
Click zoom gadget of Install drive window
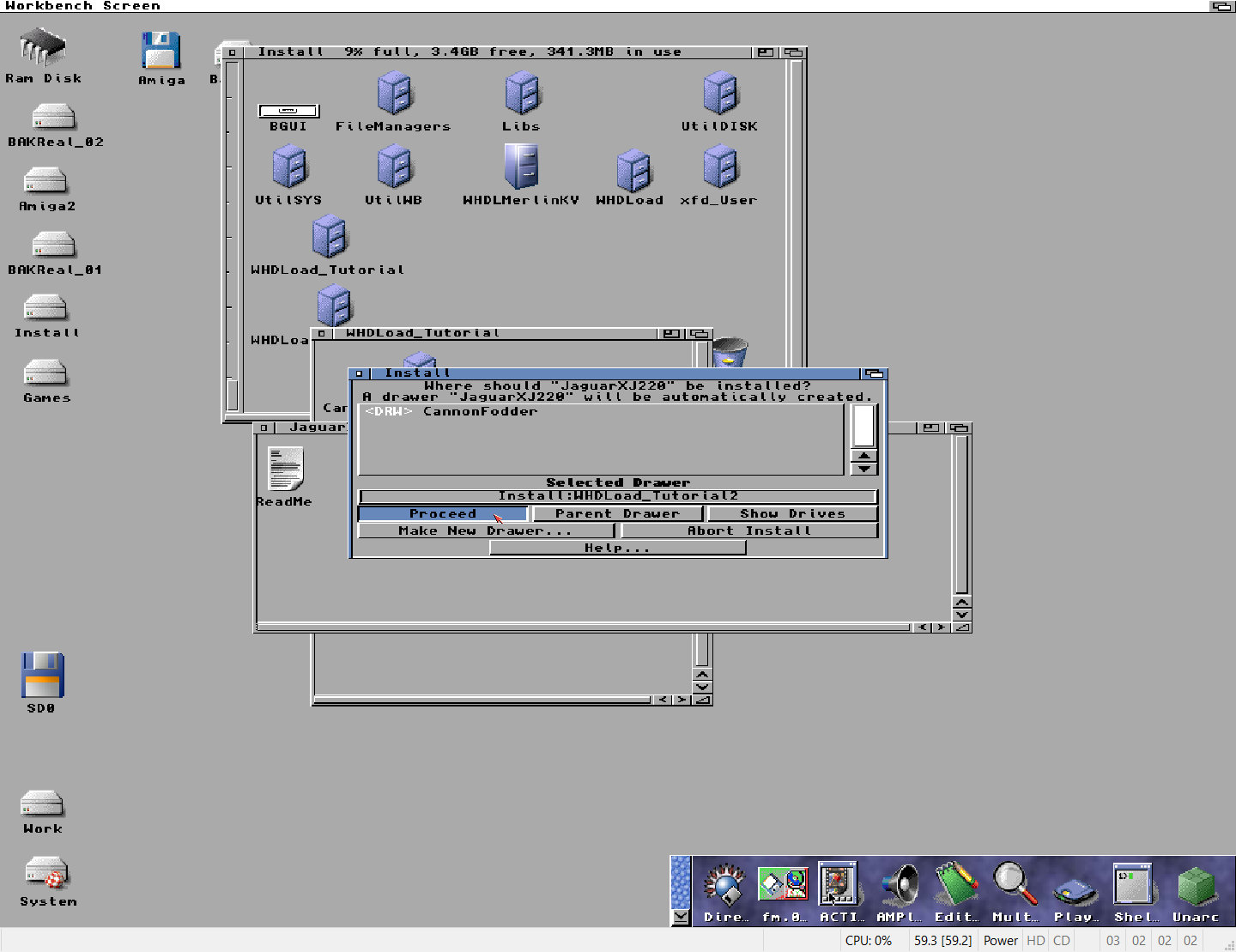[x=765, y=52]
